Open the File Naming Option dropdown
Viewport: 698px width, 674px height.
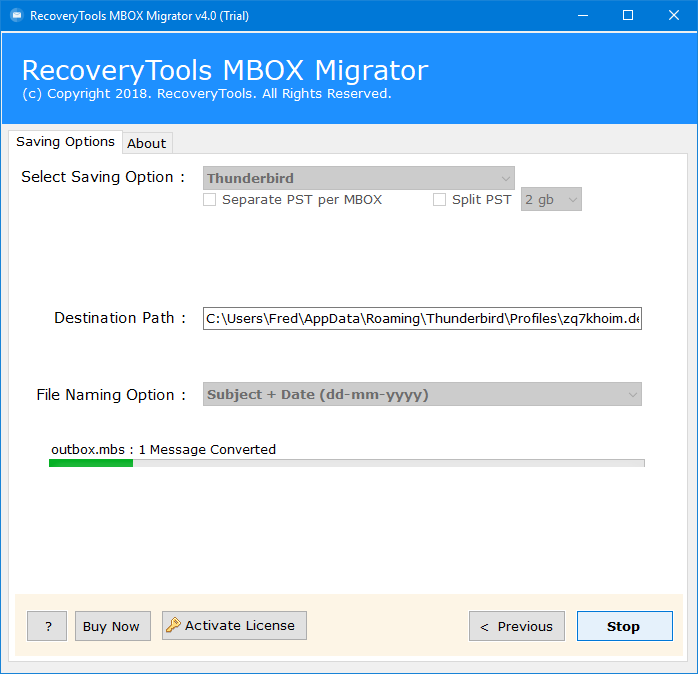pos(422,394)
